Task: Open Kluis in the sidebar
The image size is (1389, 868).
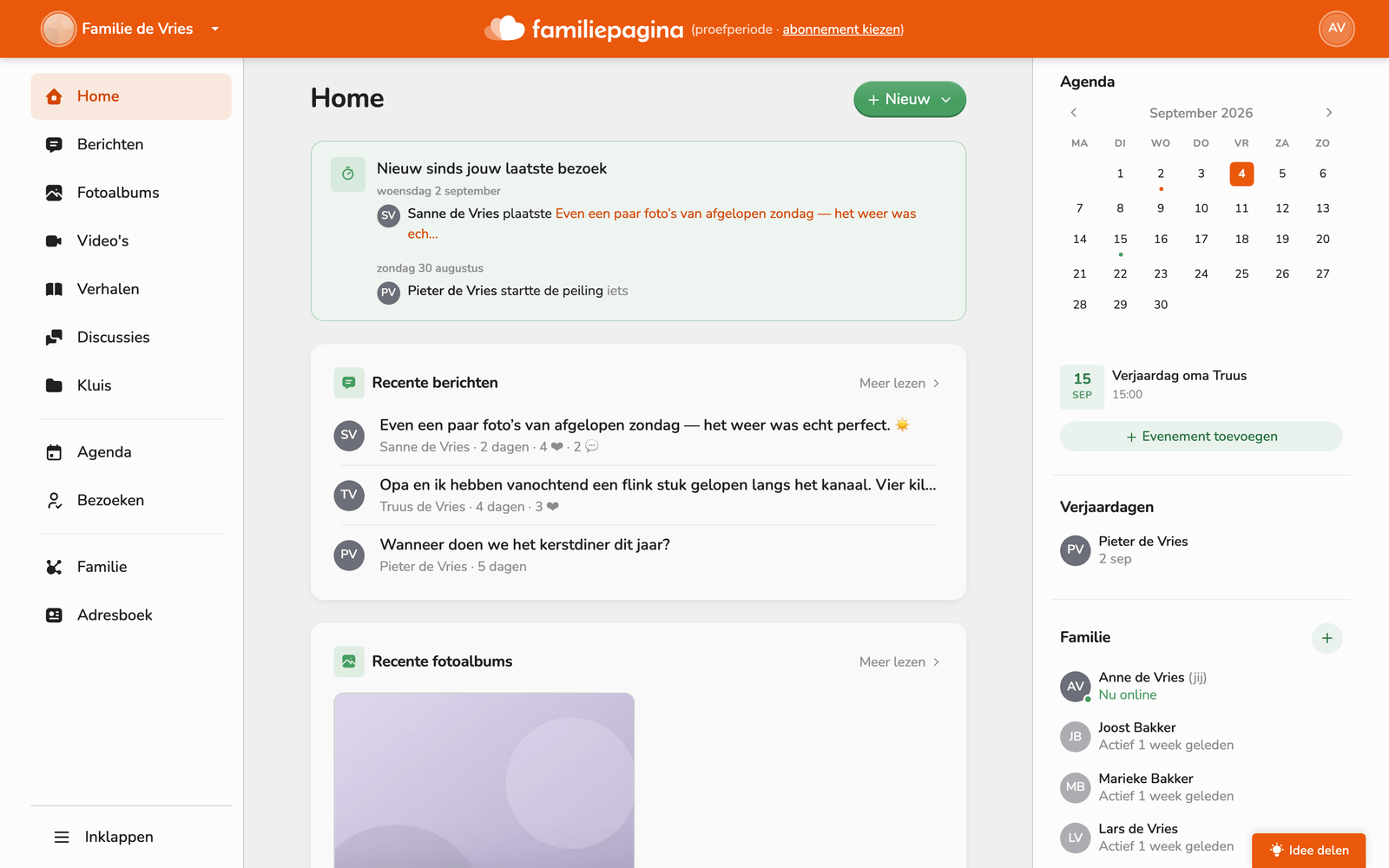Action: [x=131, y=385]
